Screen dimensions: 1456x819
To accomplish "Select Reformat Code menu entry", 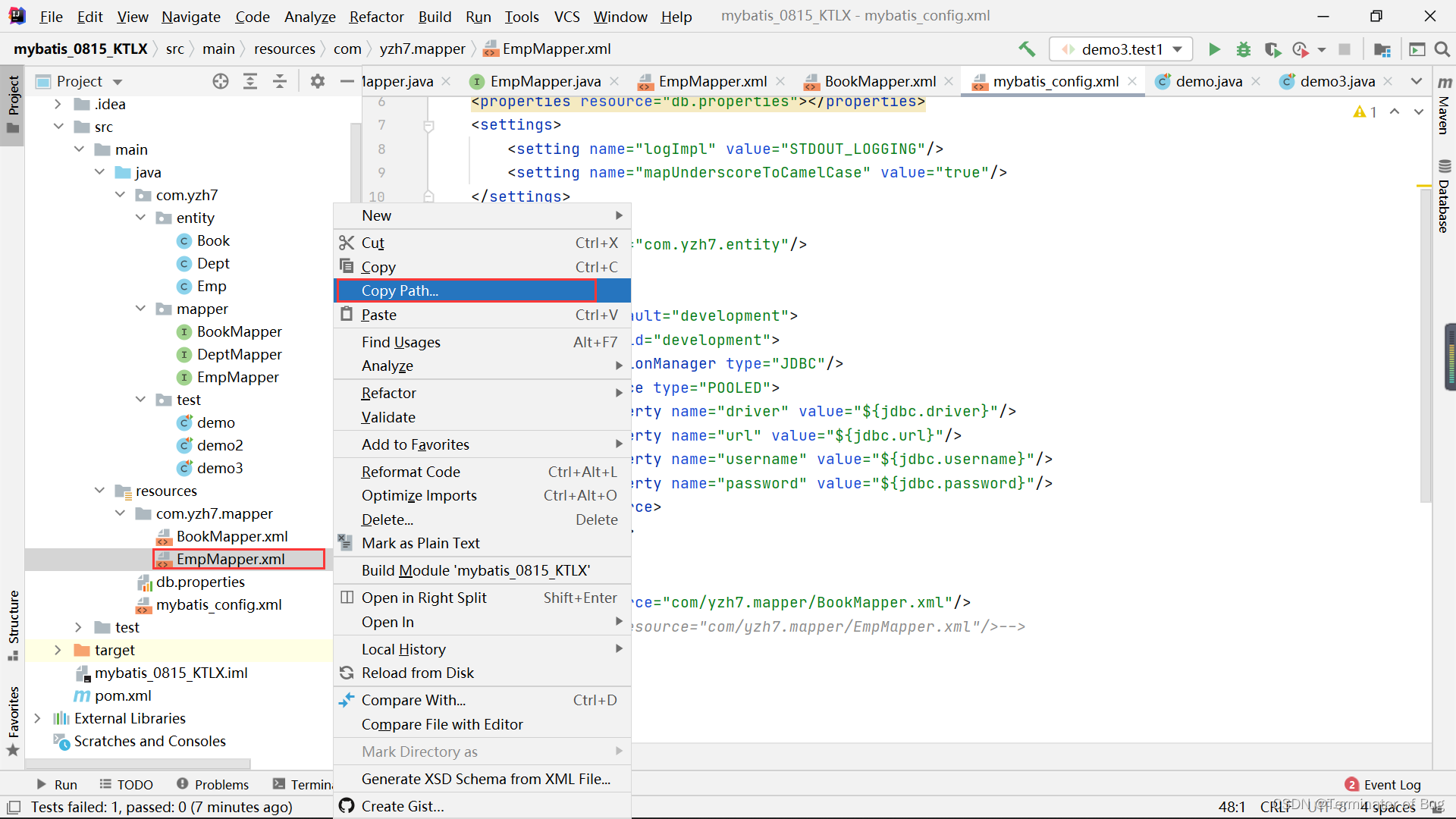I will click(482, 472).
